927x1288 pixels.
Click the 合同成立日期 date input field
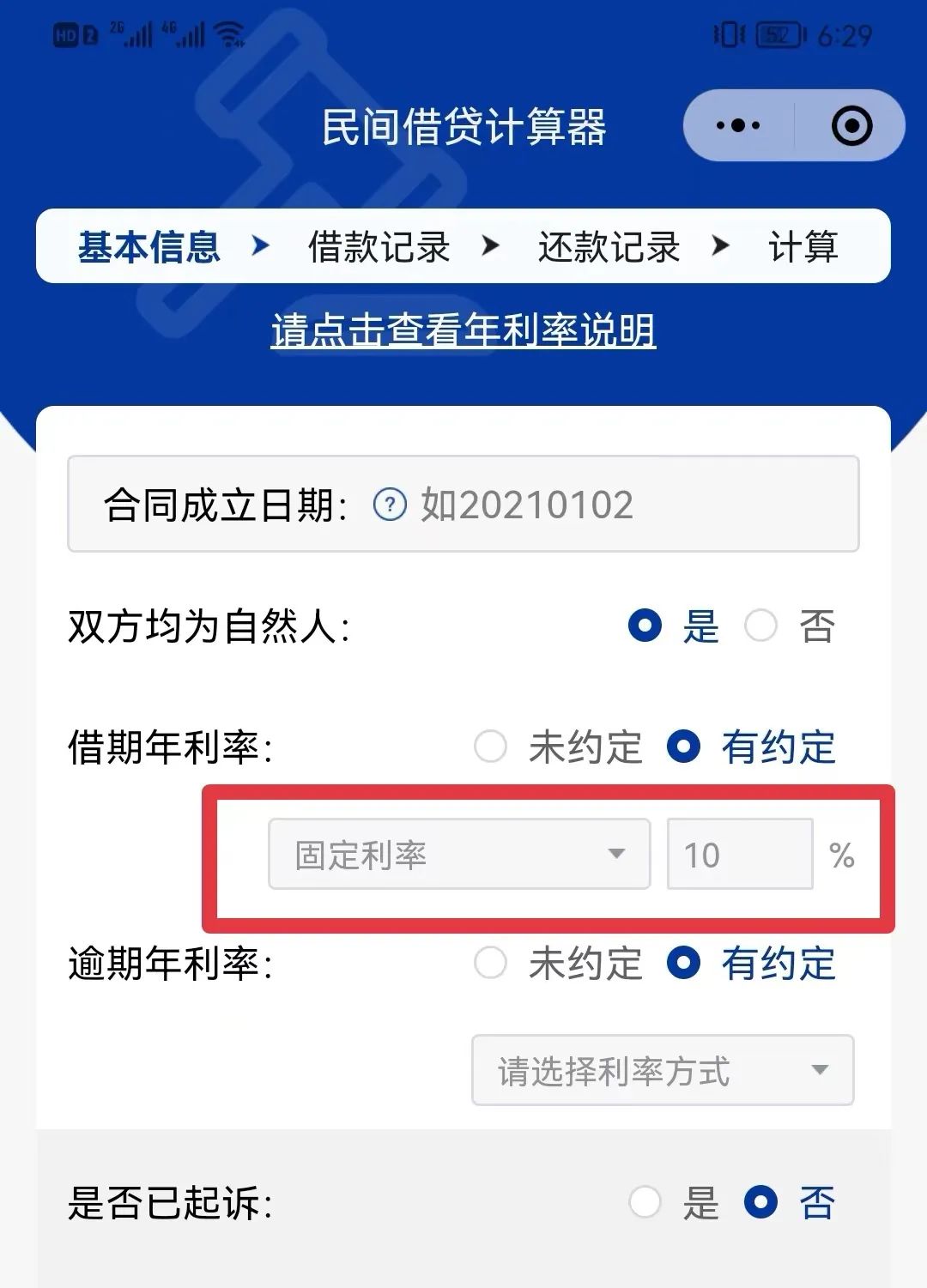click(x=463, y=504)
